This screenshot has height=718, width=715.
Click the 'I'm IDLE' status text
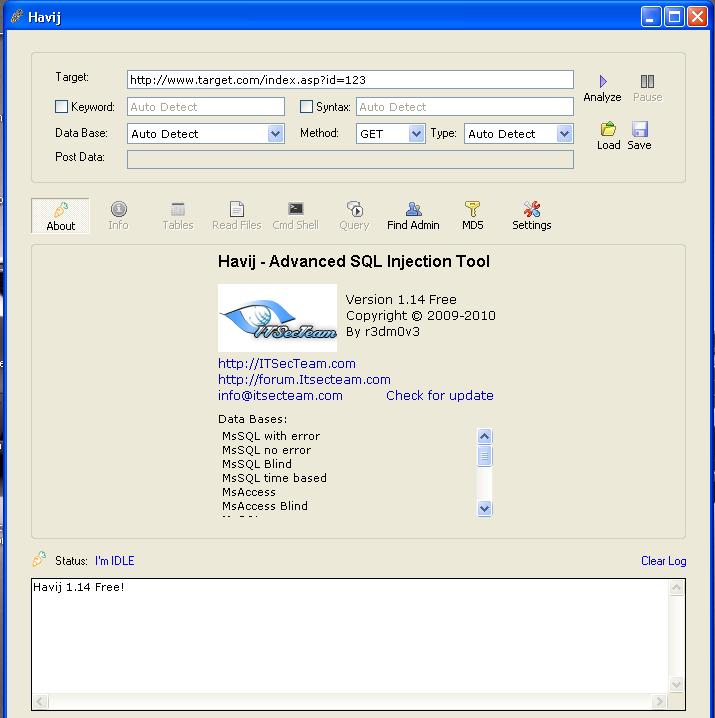(115, 561)
